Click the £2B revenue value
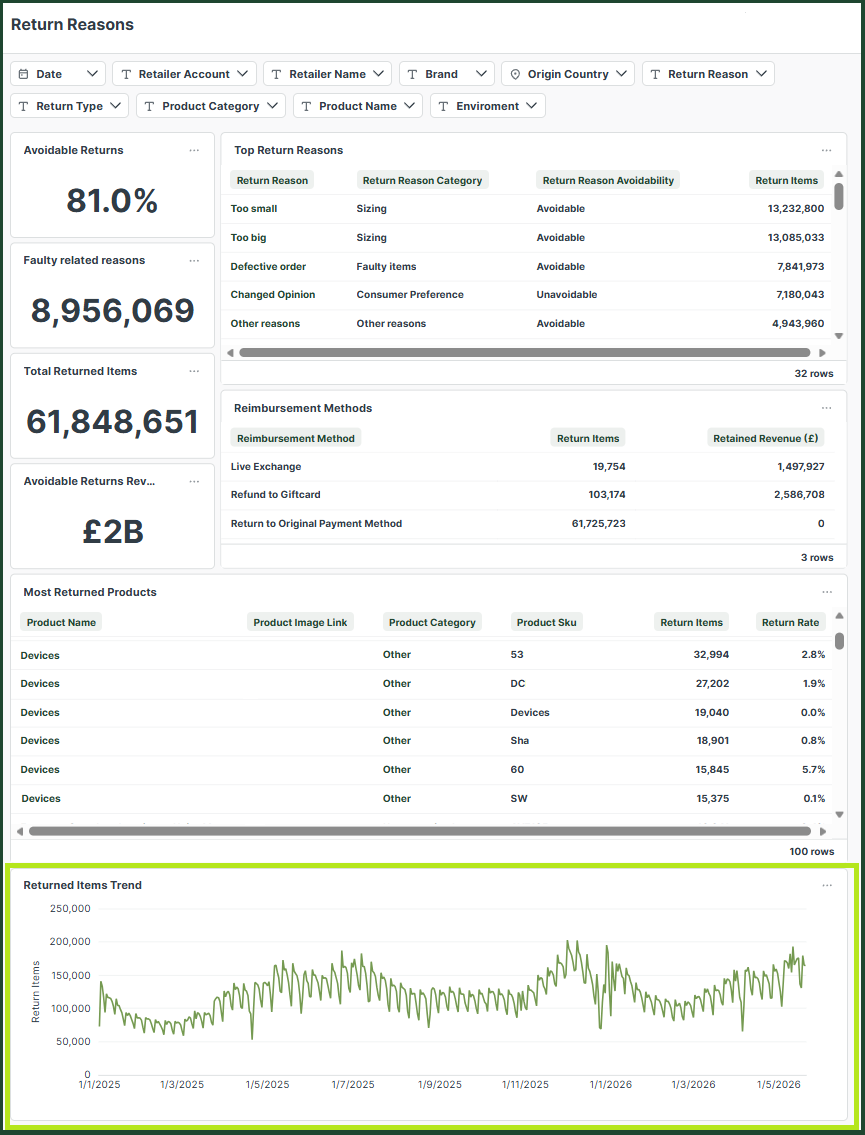865x1135 pixels. (x=112, y=532)
